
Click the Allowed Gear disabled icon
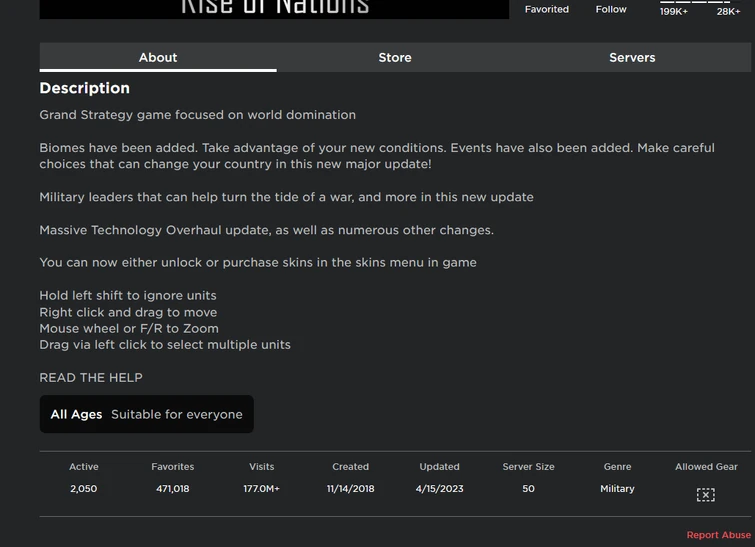click(705, 494)
